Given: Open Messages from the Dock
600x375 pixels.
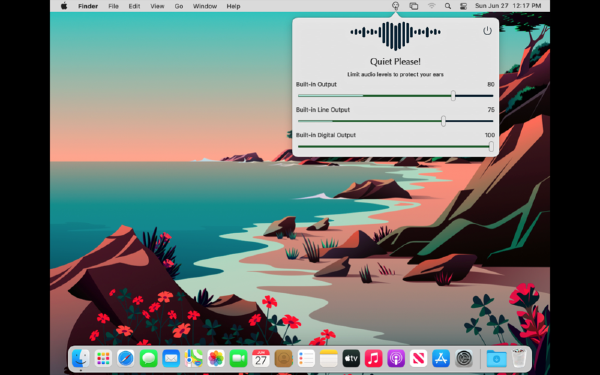Looking at the screenshot, I should (148, 359).
